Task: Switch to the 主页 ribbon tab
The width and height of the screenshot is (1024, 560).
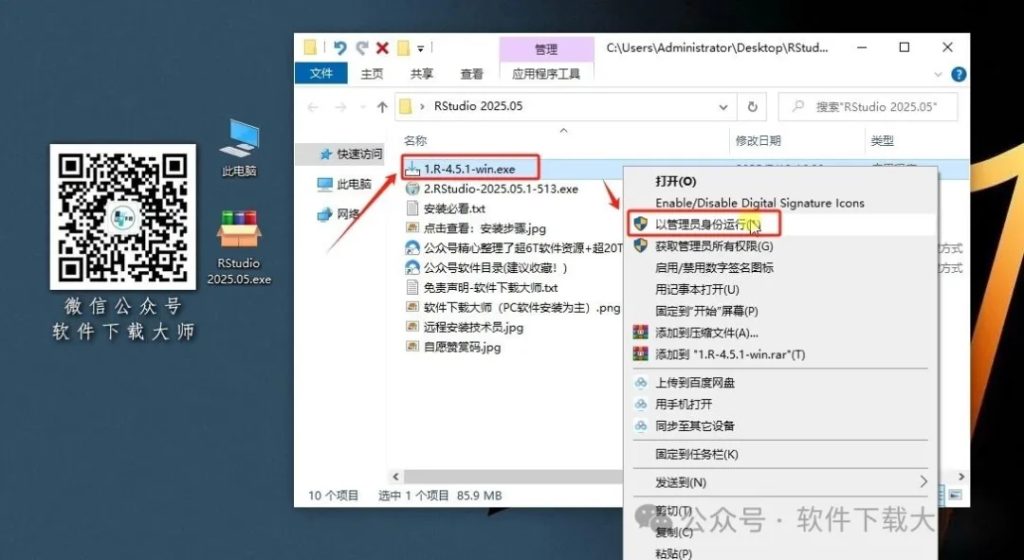Action: (372, 74)
